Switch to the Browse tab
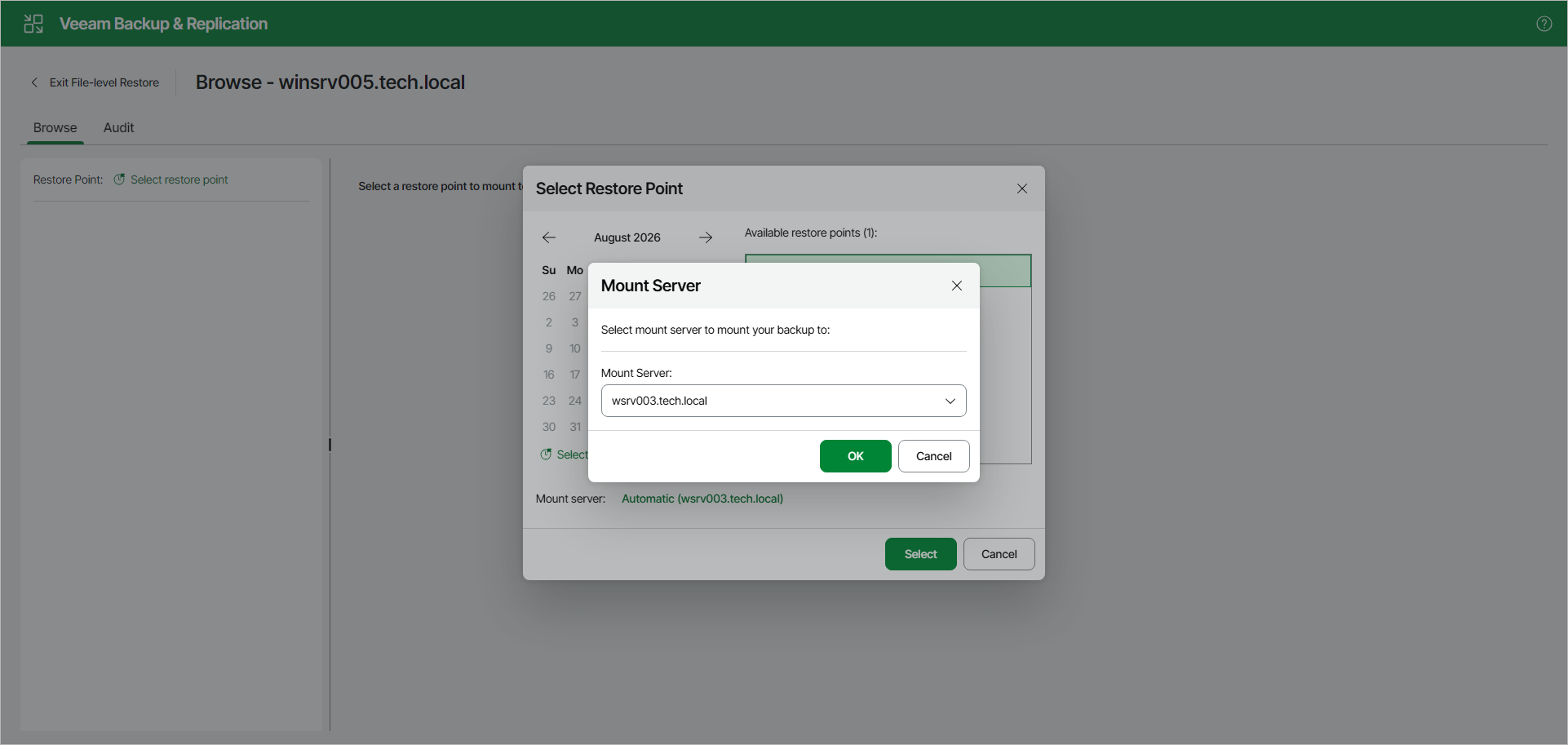1568x745 pixels. click(55, 127)
